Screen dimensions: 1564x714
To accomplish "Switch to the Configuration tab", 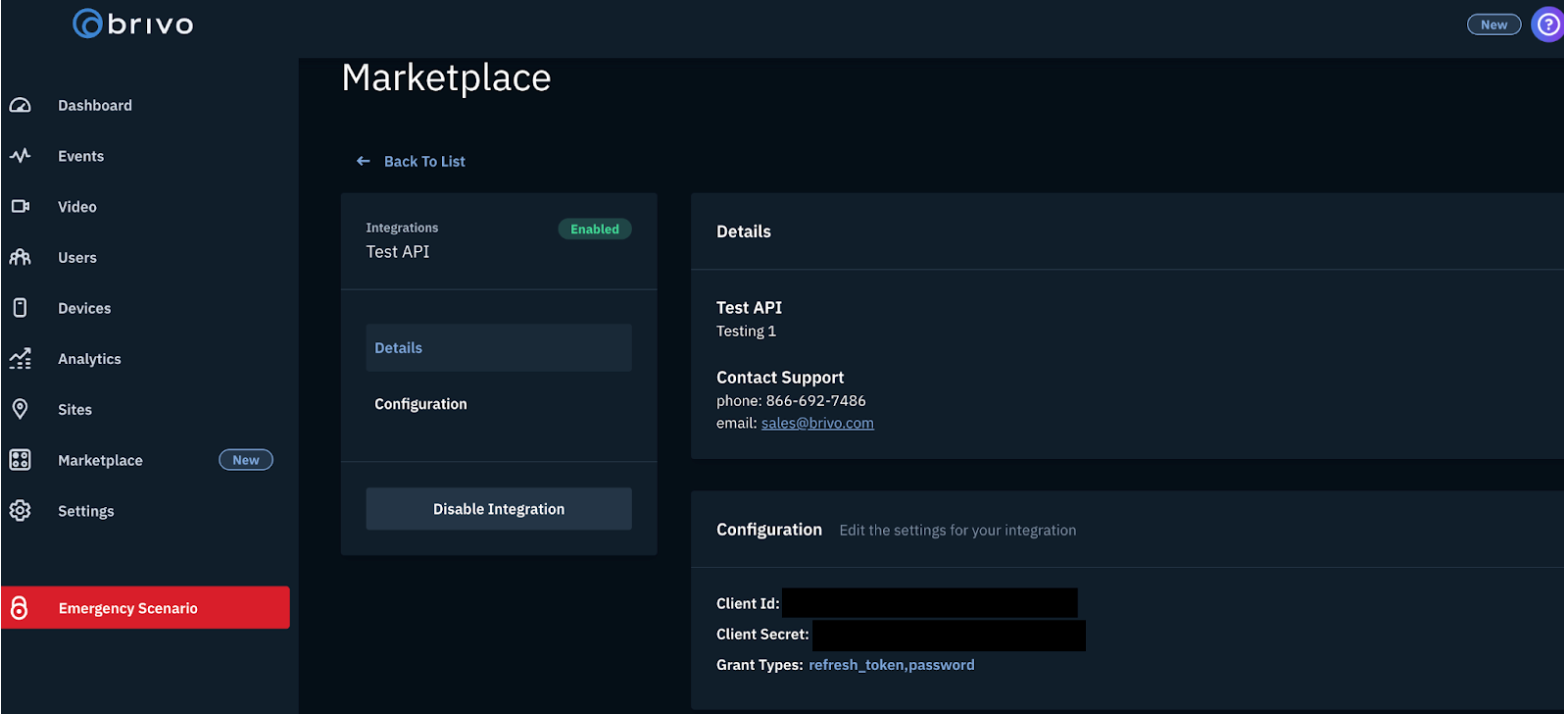I will point(421,404).
